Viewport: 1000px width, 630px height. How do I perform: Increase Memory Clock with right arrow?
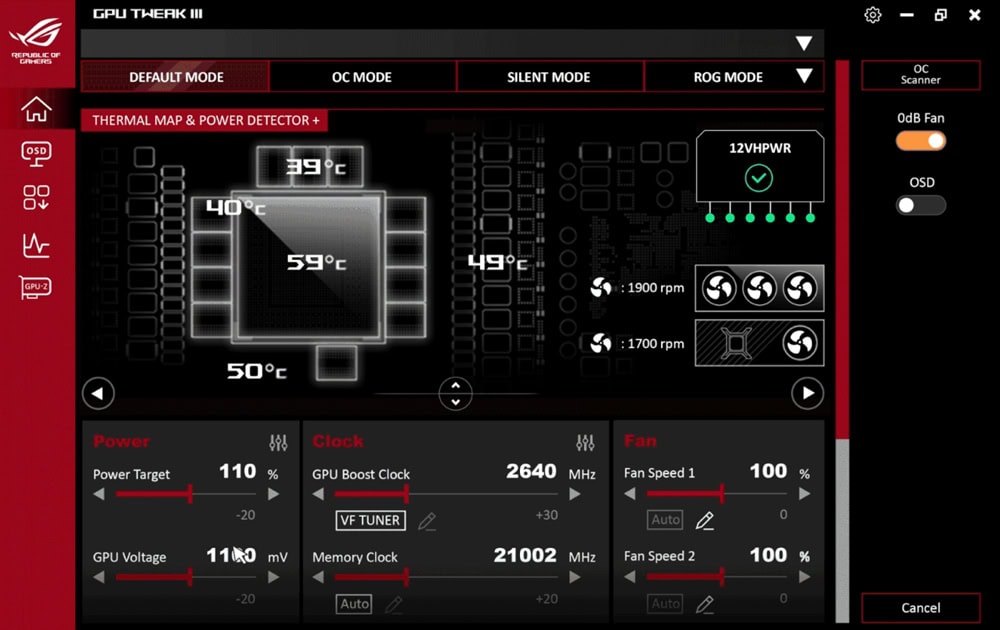[x=575, y=577]
